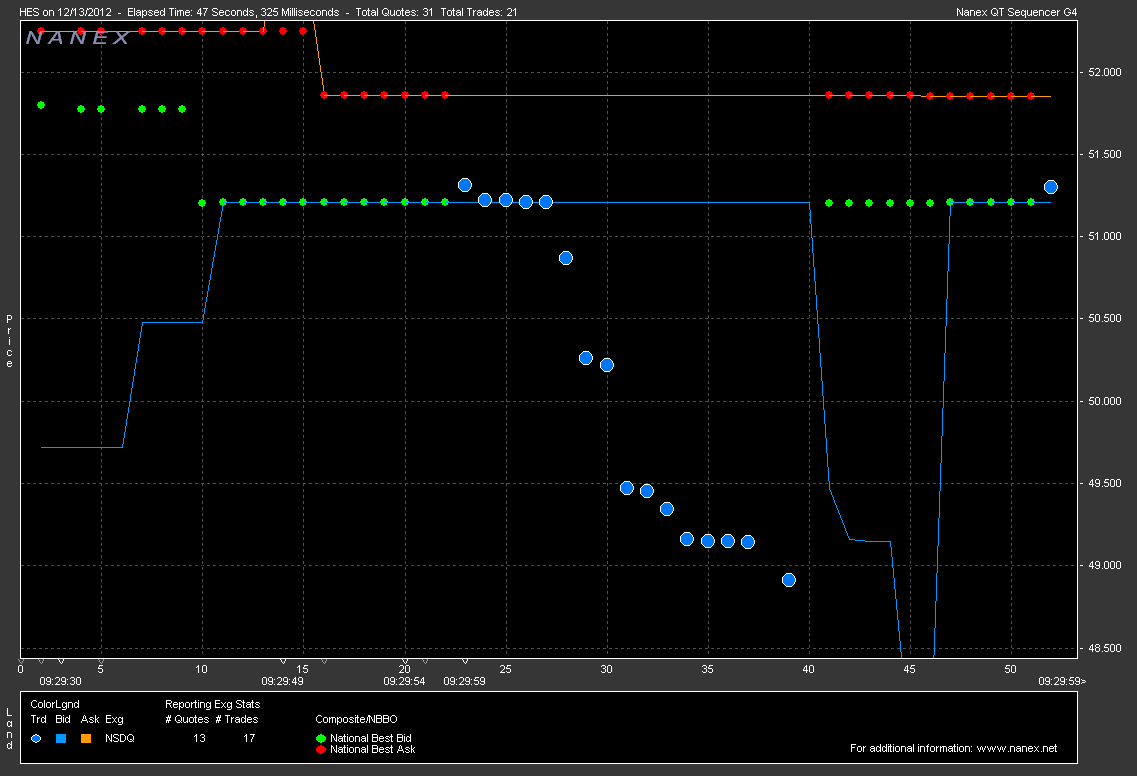Viewport: 1137px width, 776px height.
Task: Click the 52.000 price axis label
Action: 1104,73
